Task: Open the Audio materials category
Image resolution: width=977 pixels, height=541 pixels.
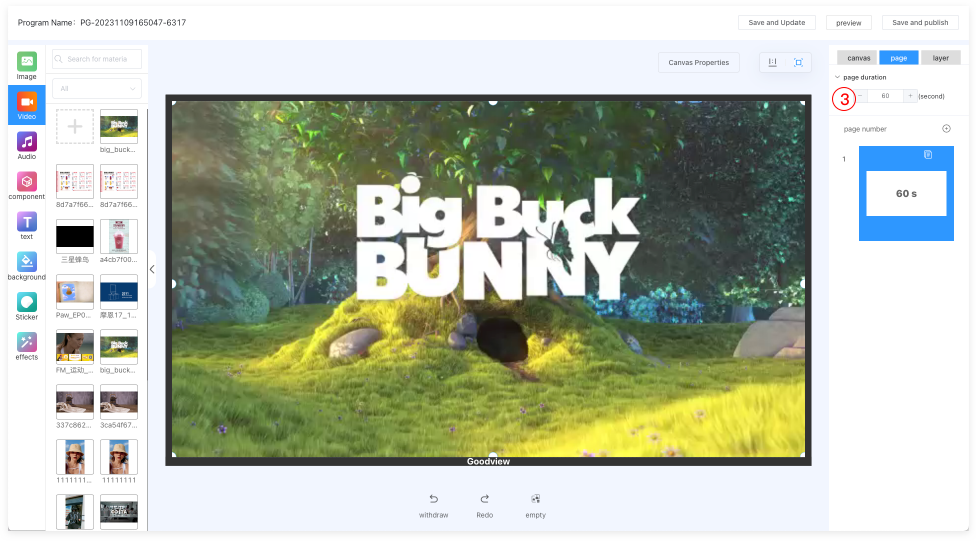Action: 26,146
